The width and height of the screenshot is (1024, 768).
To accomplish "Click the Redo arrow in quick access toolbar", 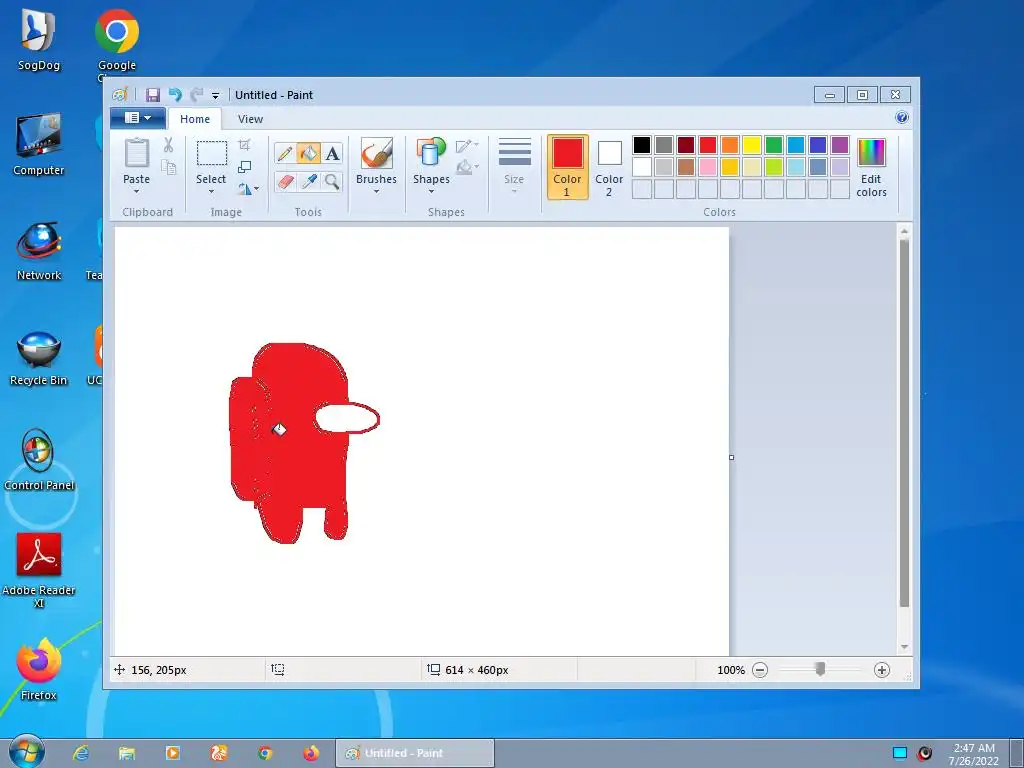I will pyautogui.click(x=196, y=95).
